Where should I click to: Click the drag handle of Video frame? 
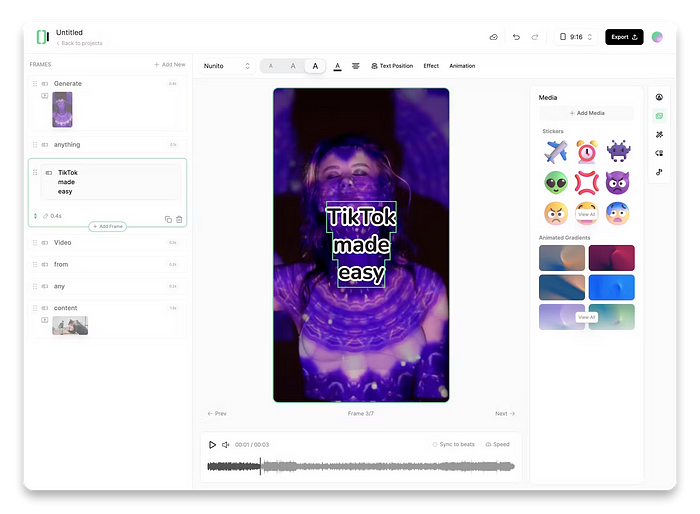pyautogui.click(x=35, y=242)
